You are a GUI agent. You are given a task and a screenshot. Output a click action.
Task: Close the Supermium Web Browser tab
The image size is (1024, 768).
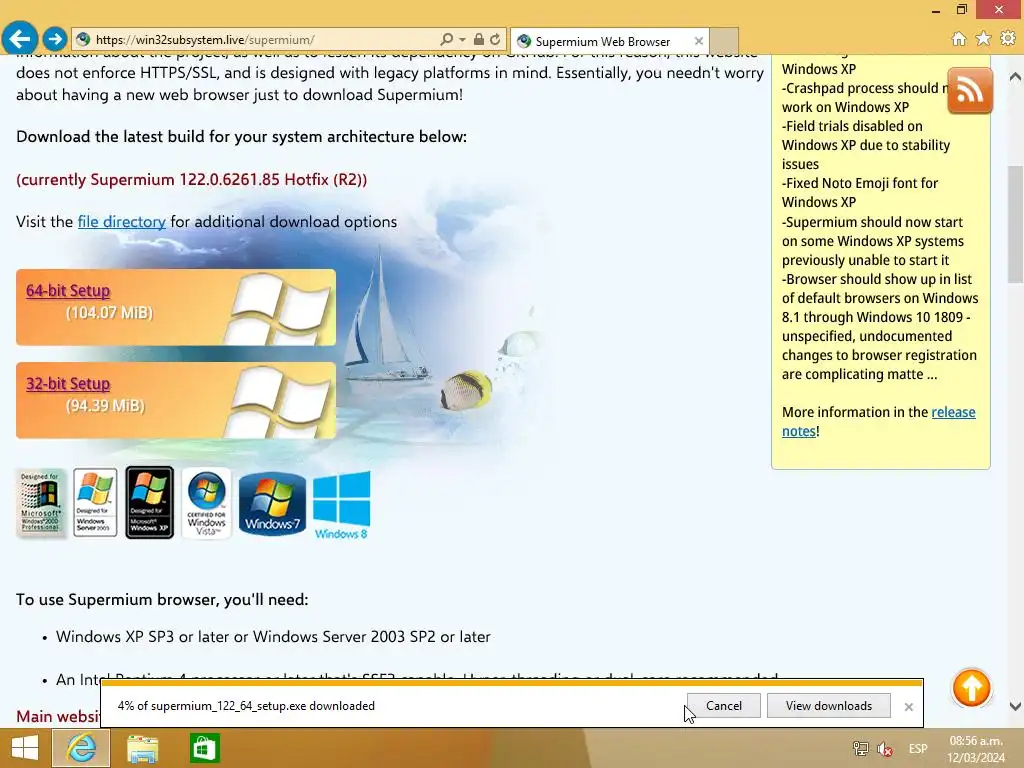699,41
